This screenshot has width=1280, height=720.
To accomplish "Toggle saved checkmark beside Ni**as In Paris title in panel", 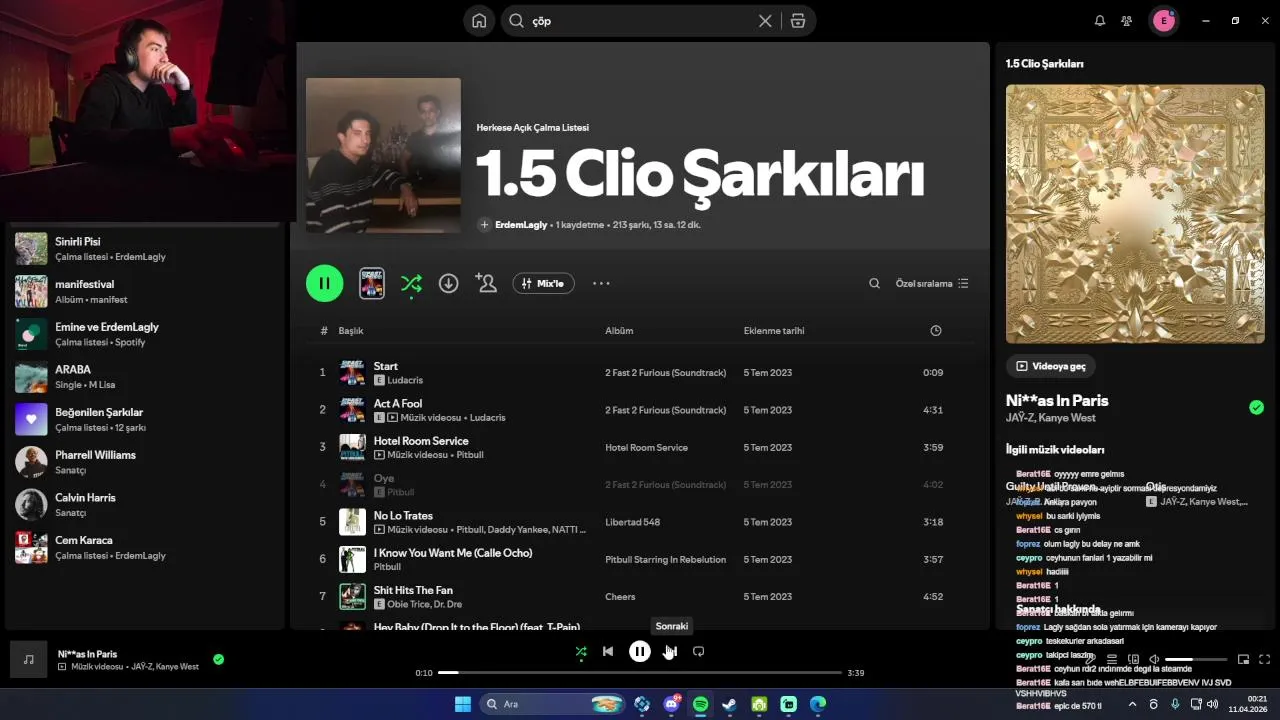I will click(1256, 407).
